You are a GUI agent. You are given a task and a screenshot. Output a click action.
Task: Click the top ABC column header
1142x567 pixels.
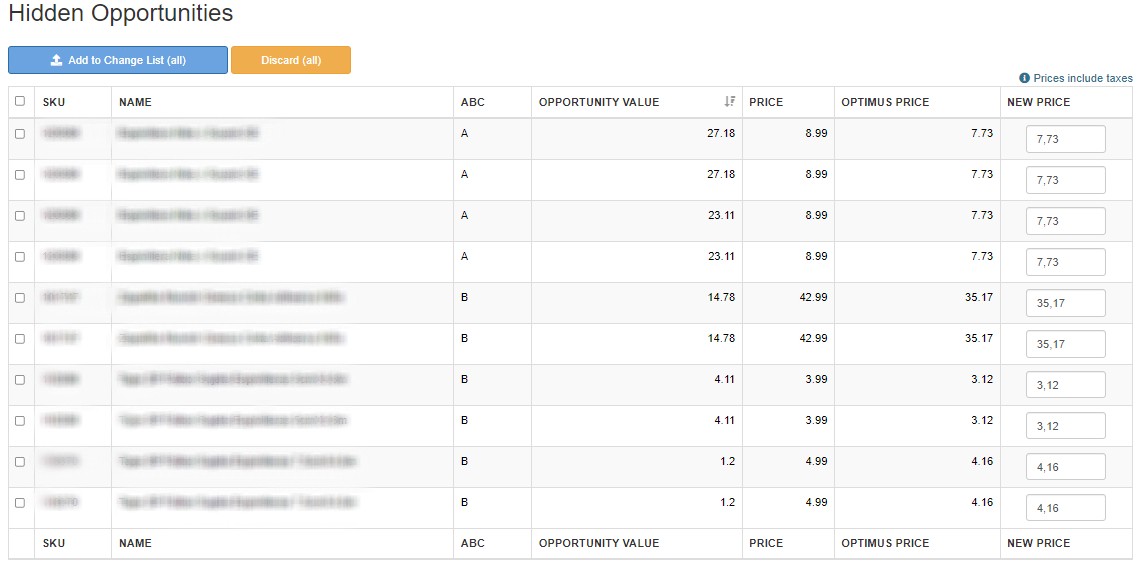click(x=472, y=102)
